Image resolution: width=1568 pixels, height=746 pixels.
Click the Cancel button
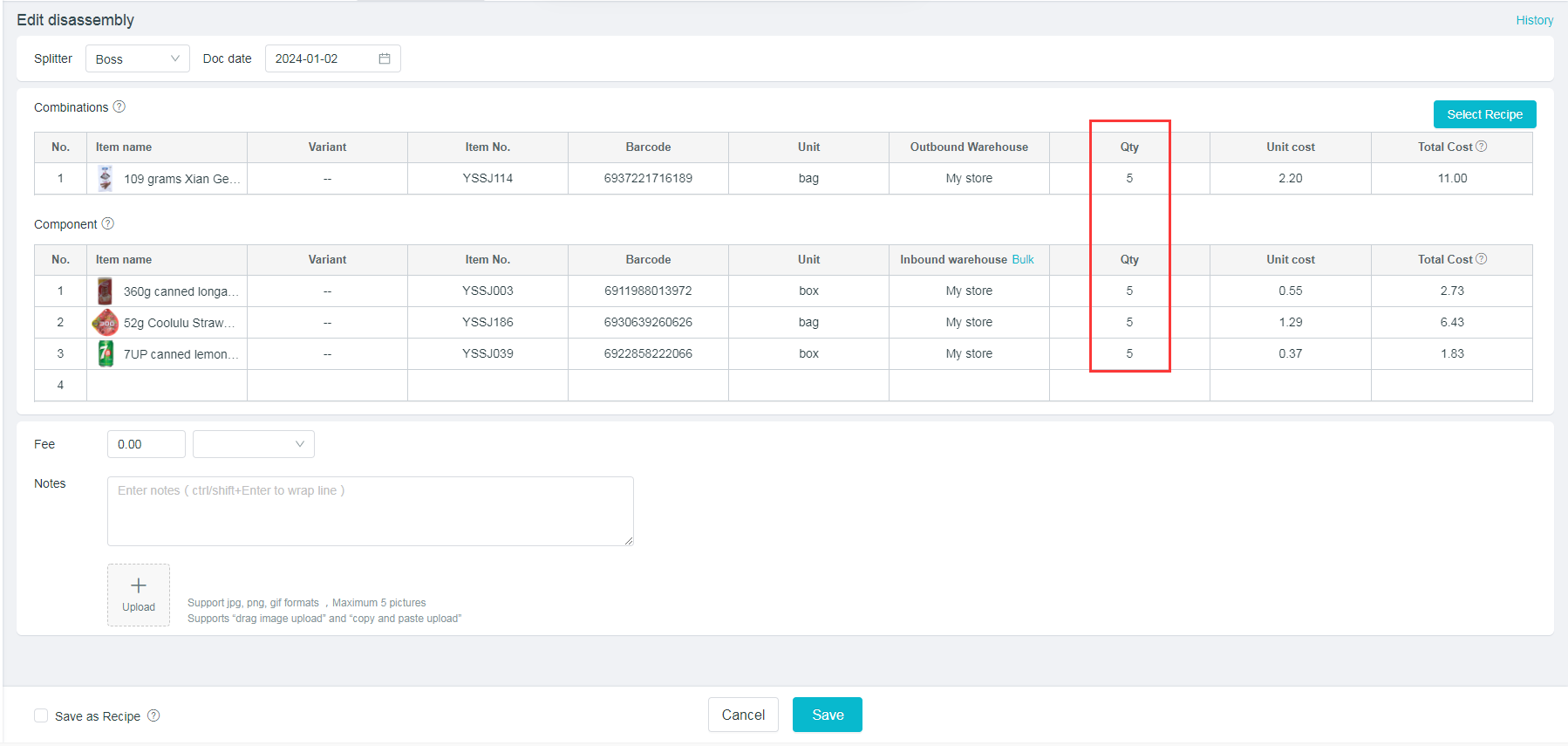point(743,715)
